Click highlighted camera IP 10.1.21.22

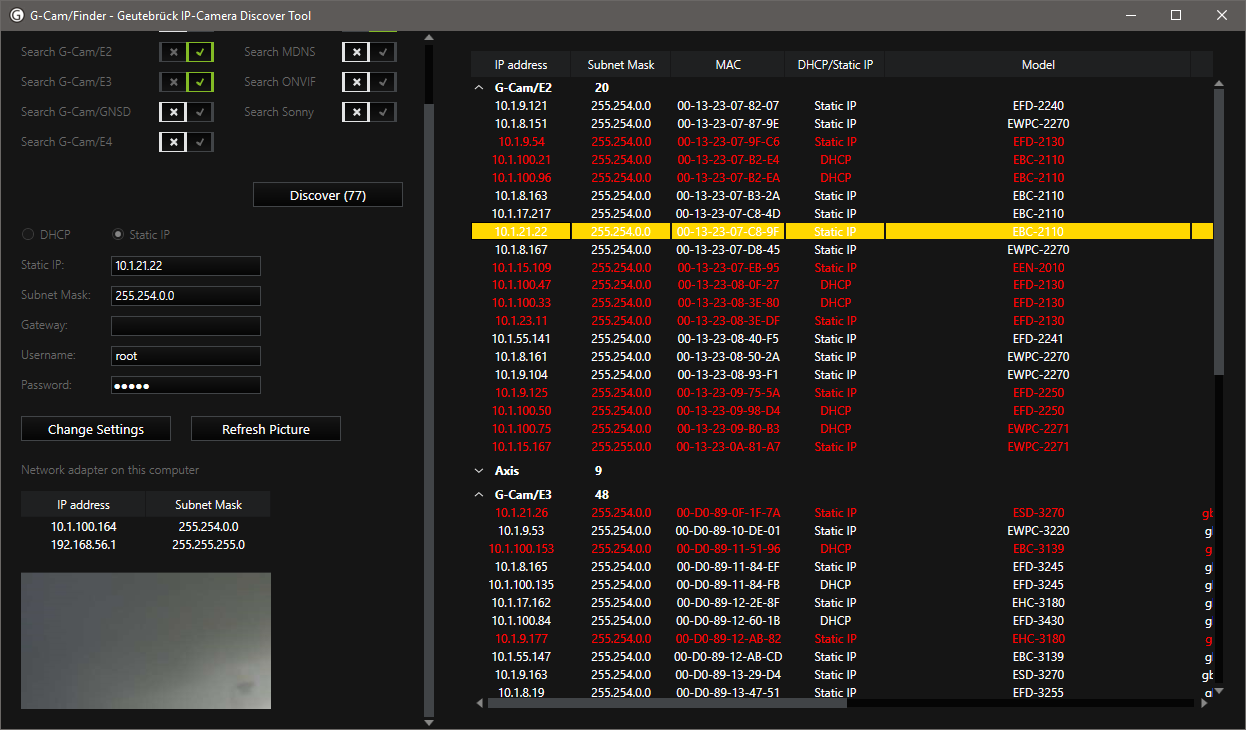(521, 232)
